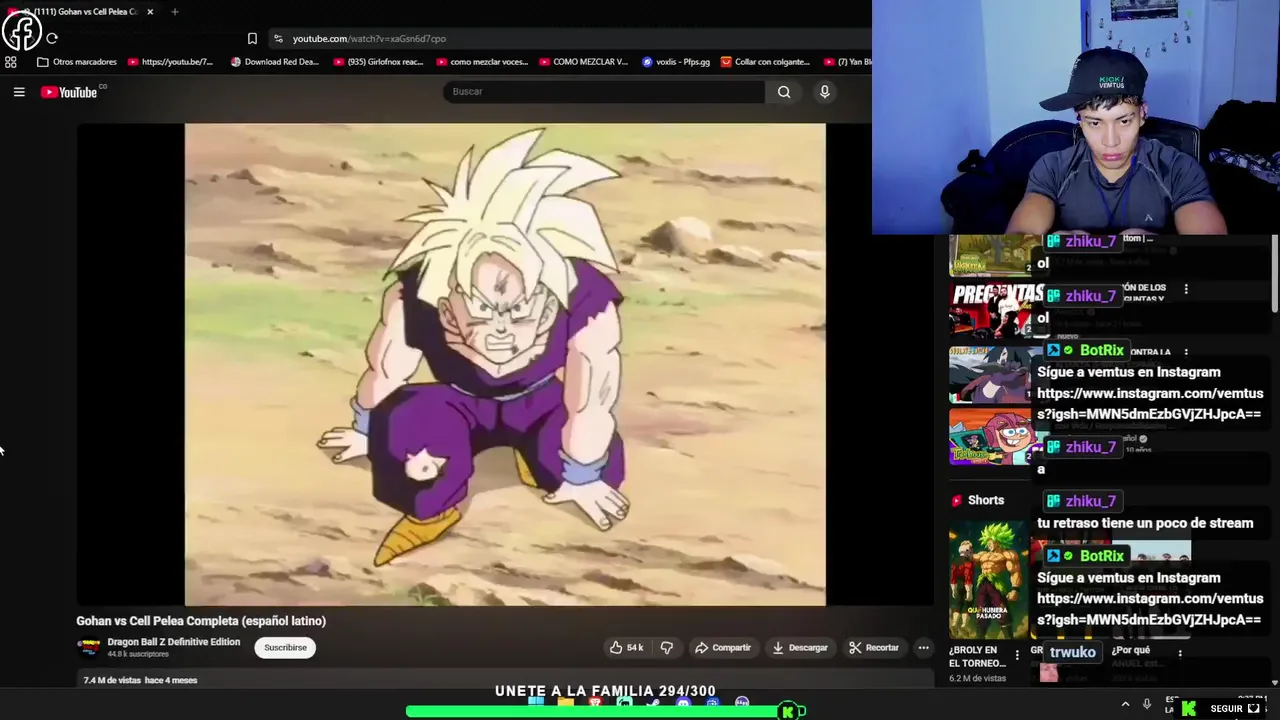Subscribe using the Suscribirse button
Image resolution: width=1280 pixels, height=720 pixels.
pos(285,648)
